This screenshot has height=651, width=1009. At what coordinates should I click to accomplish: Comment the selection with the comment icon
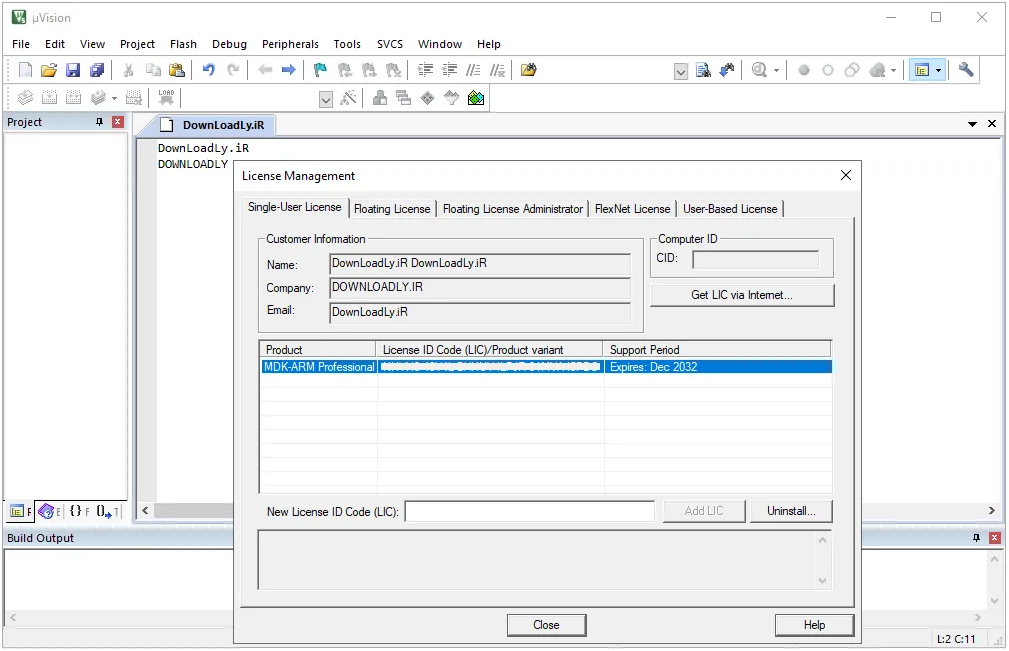tap(474, 70)
